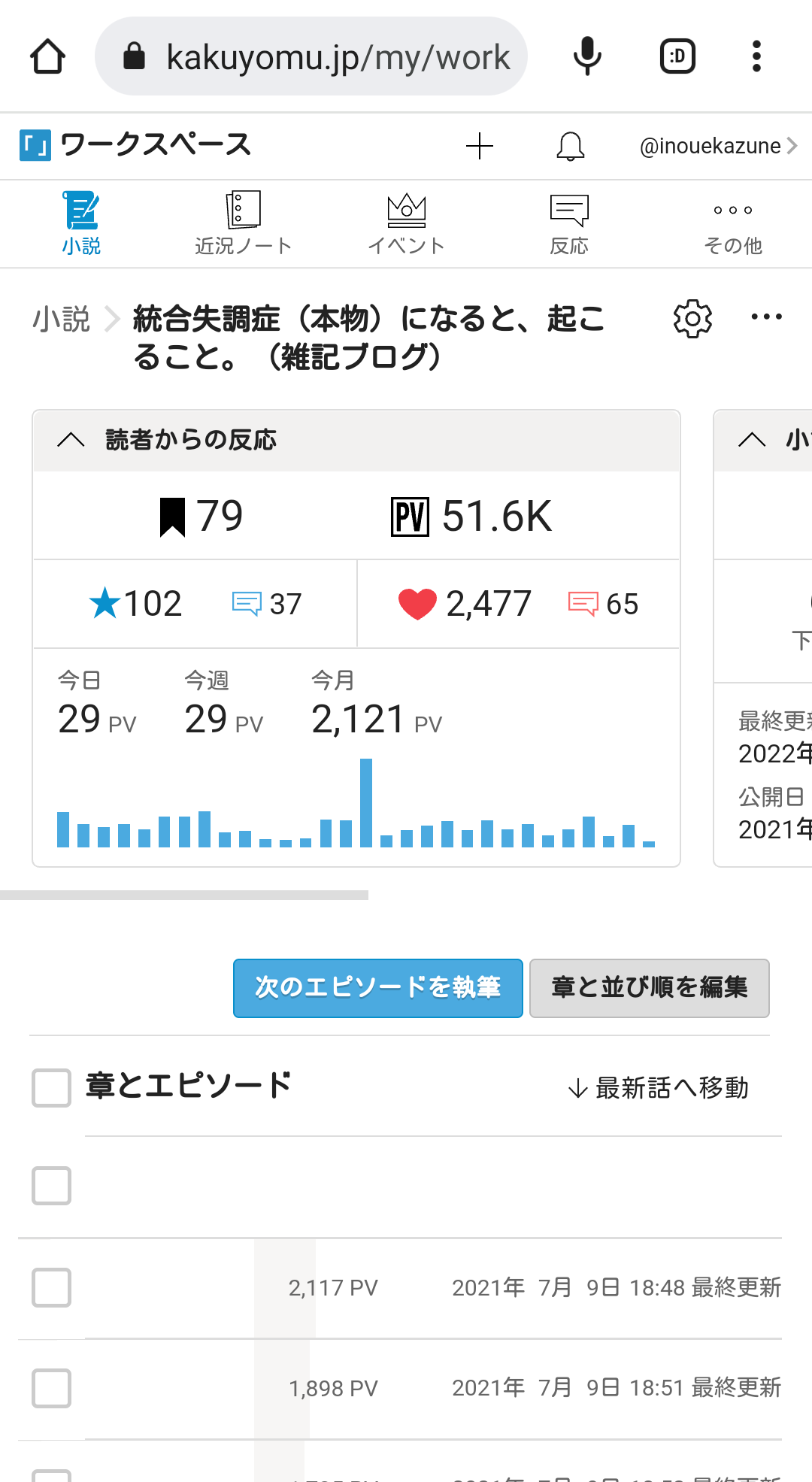Click the plus icon to create new work

pos(479,146)
